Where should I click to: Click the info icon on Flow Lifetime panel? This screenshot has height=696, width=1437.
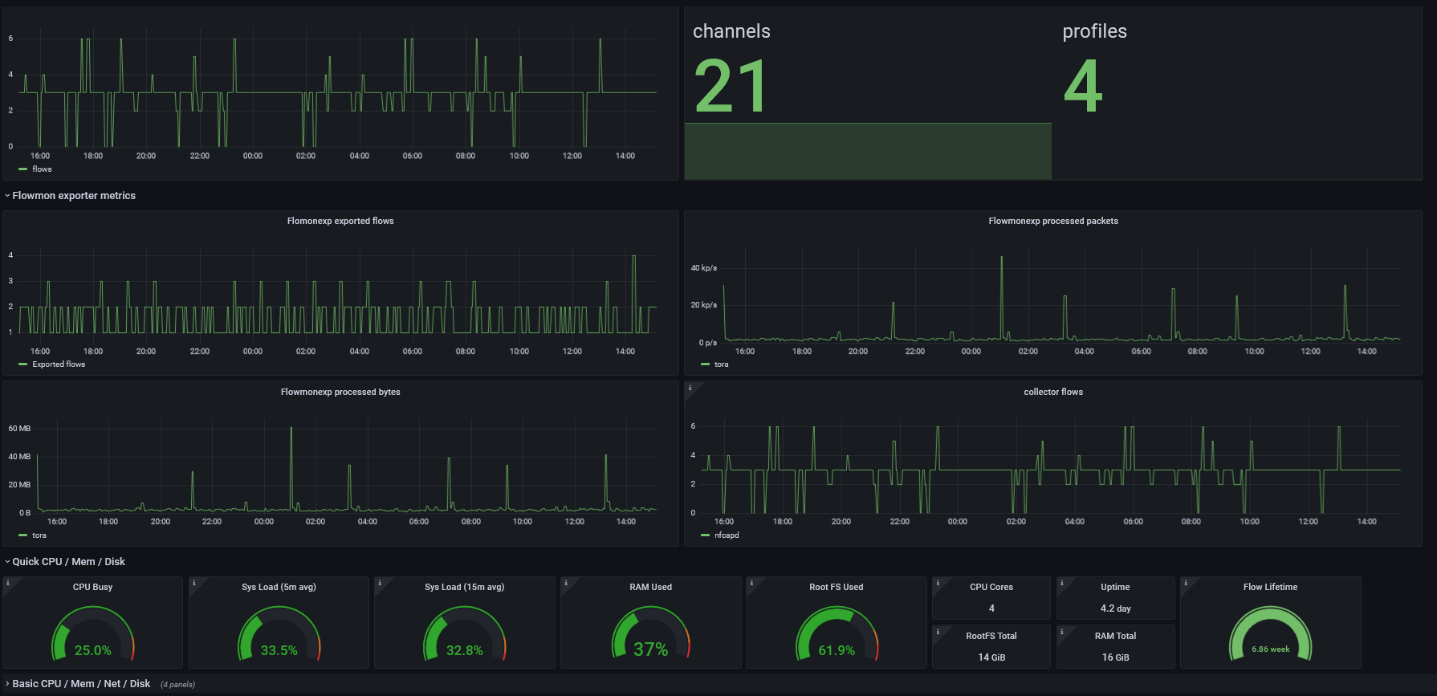(1186, 580)
